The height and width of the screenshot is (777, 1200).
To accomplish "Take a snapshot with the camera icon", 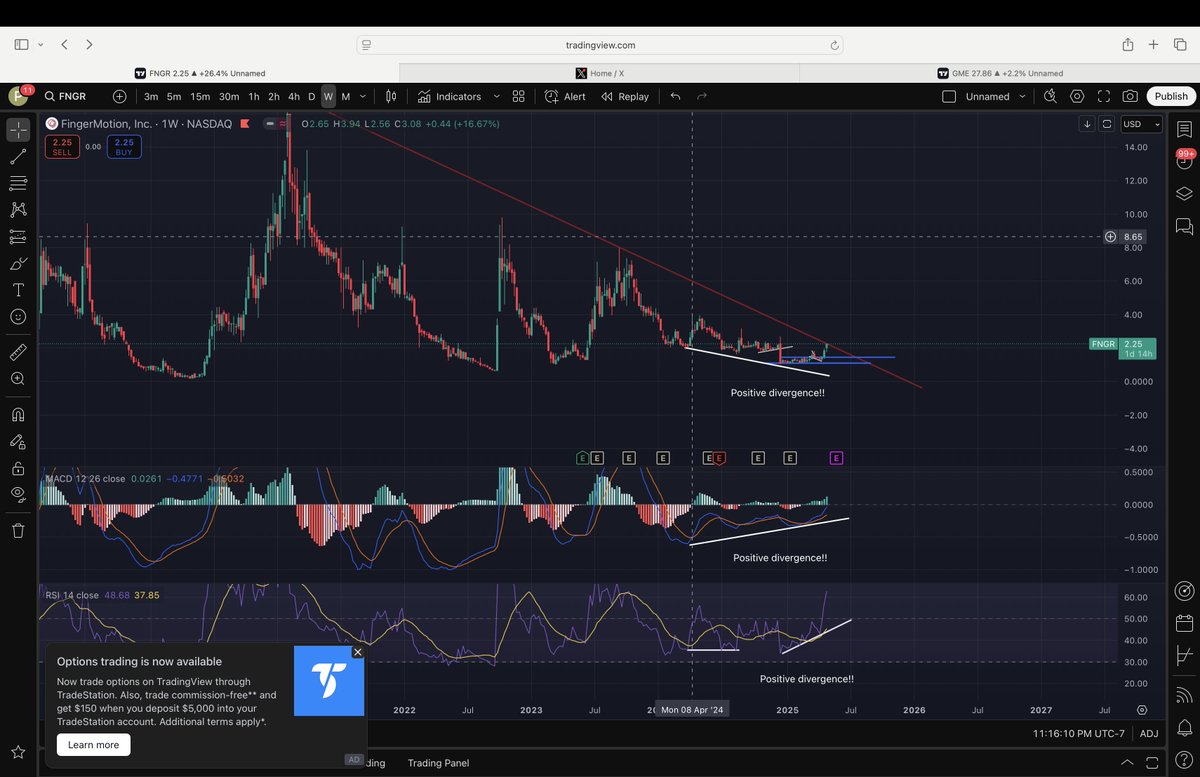I will click(1129, 96).
